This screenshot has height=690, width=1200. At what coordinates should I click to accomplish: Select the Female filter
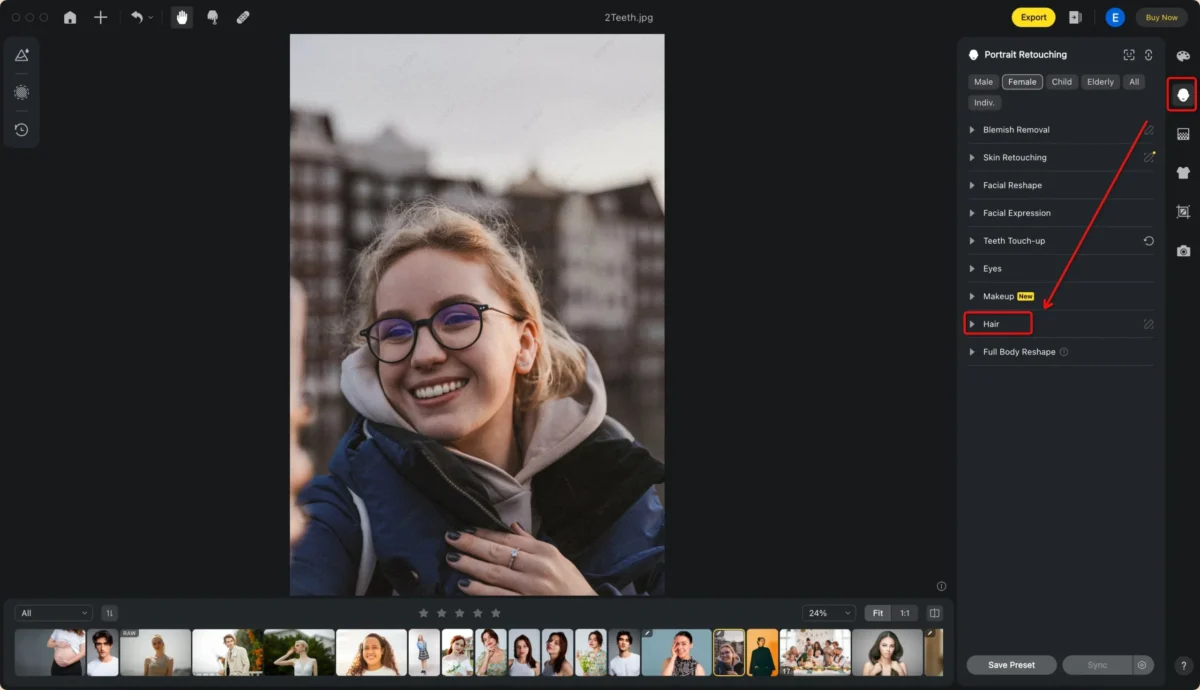coord(1022,82)
